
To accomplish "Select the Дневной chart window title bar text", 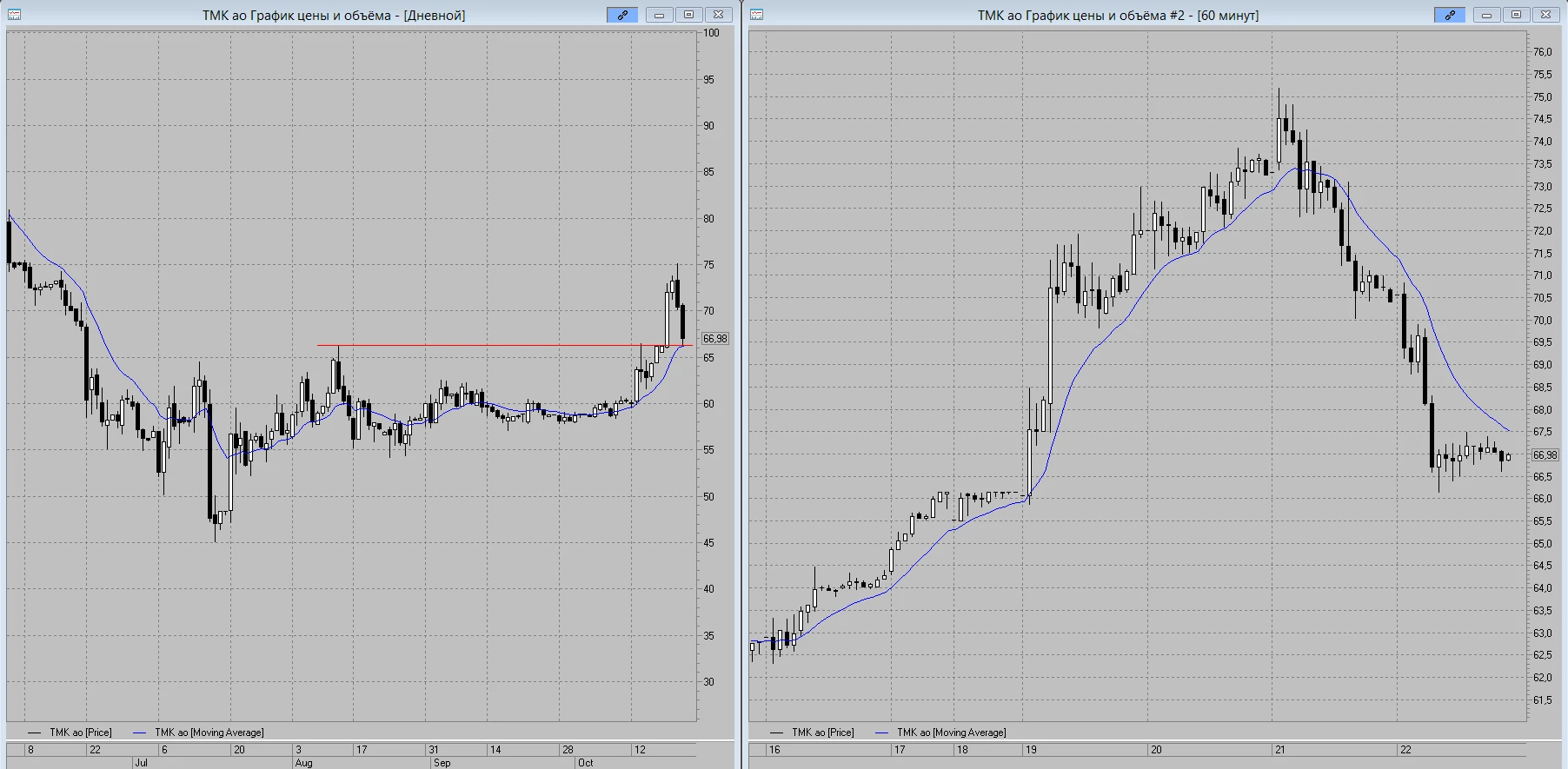I will coord(334,16).
